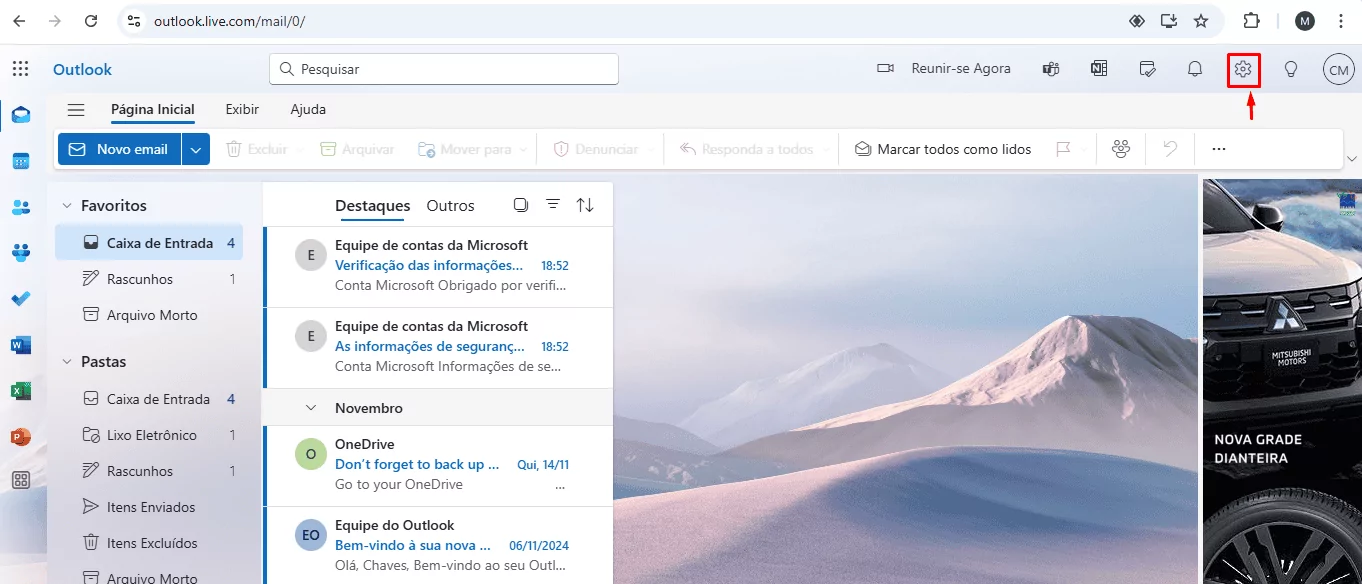This screenshot has width=1362, height=584.
Task: Open PowerPoint in the left sidebar
Action: click(21, 437)
